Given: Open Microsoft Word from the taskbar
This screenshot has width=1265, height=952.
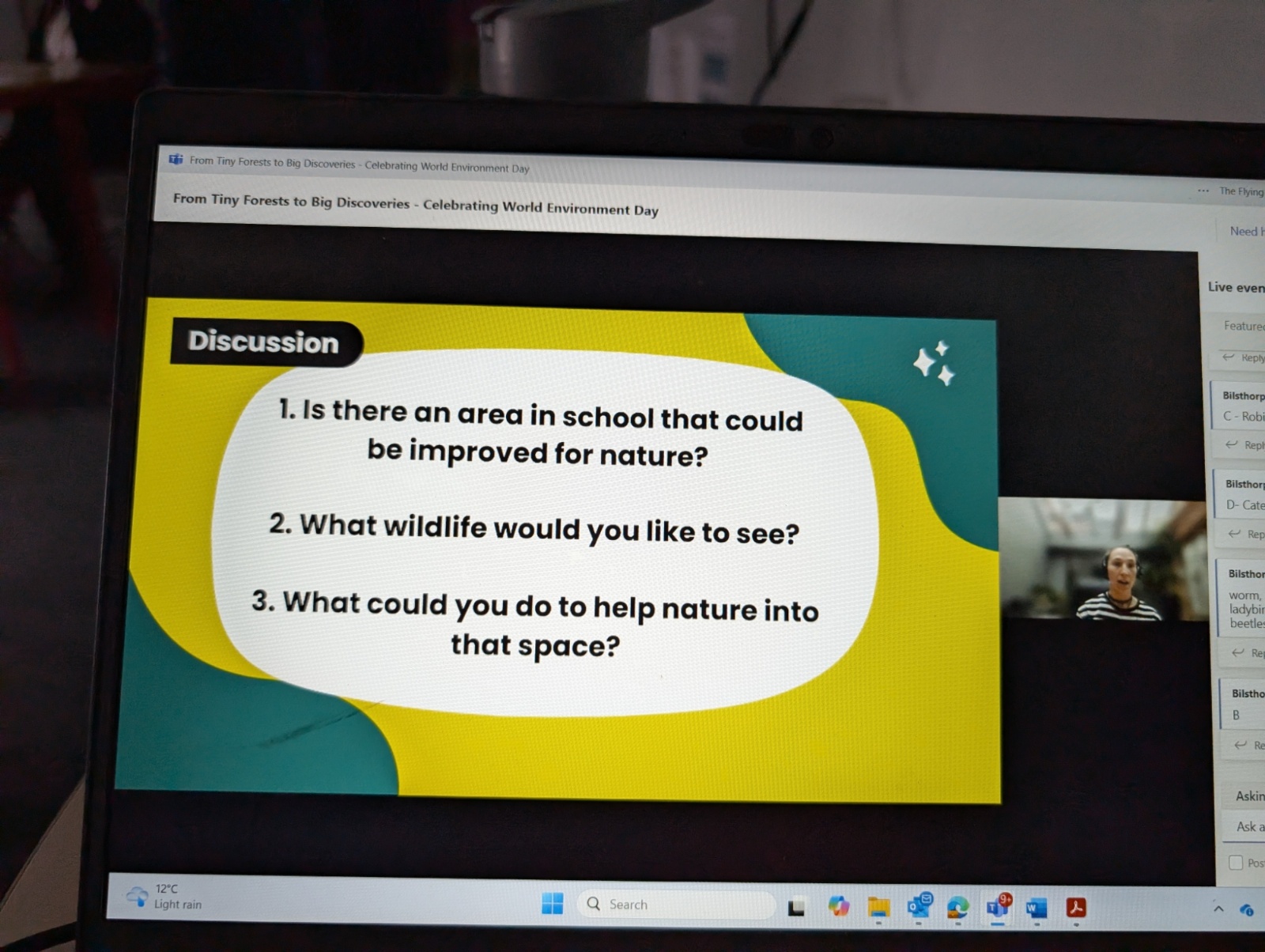Looking at the screenshot, I should coord(1036,909).
